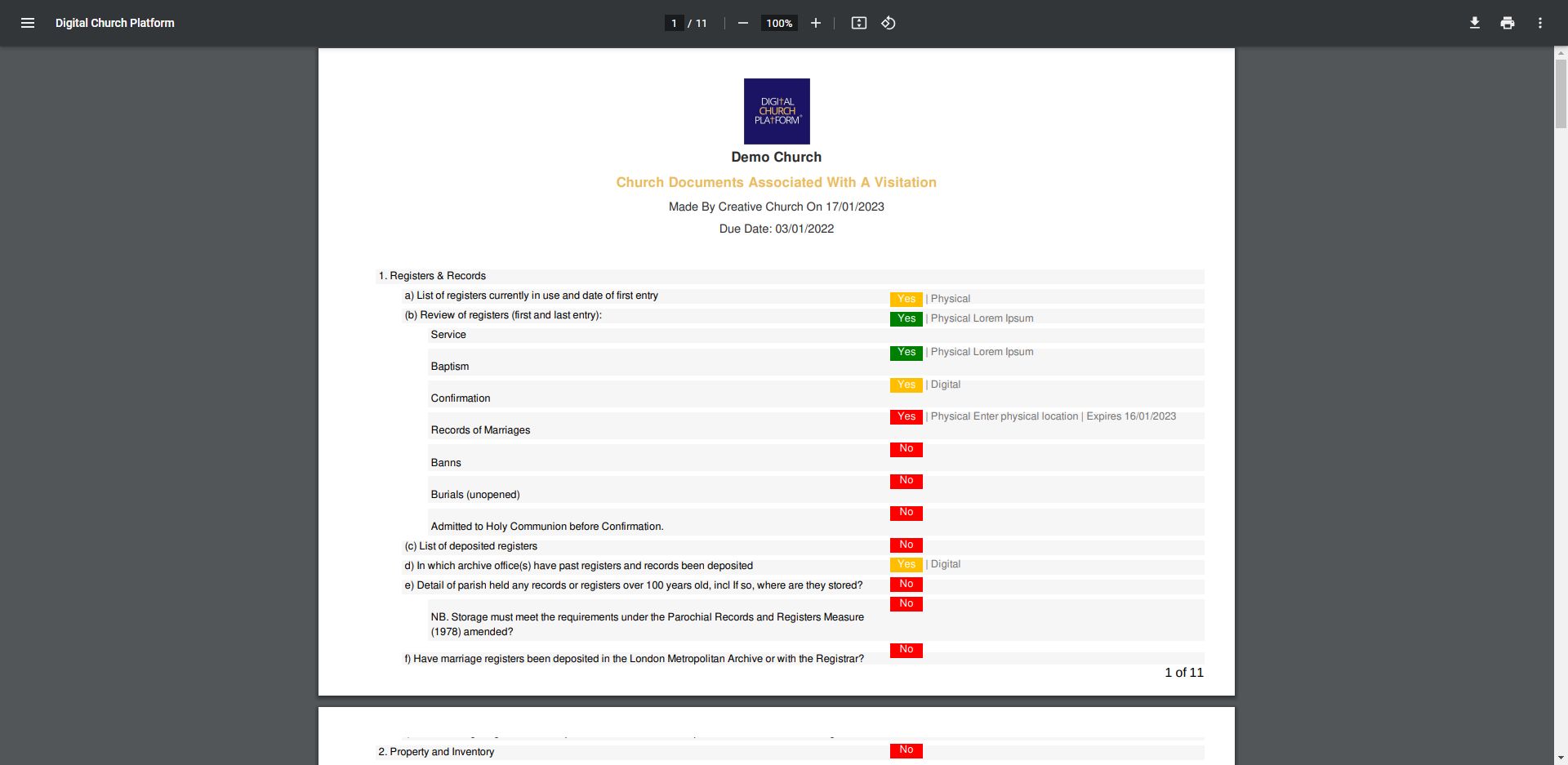Click the Due Date 03/01/2022 text
1568x765 pixels.
(x=777, y=229)
